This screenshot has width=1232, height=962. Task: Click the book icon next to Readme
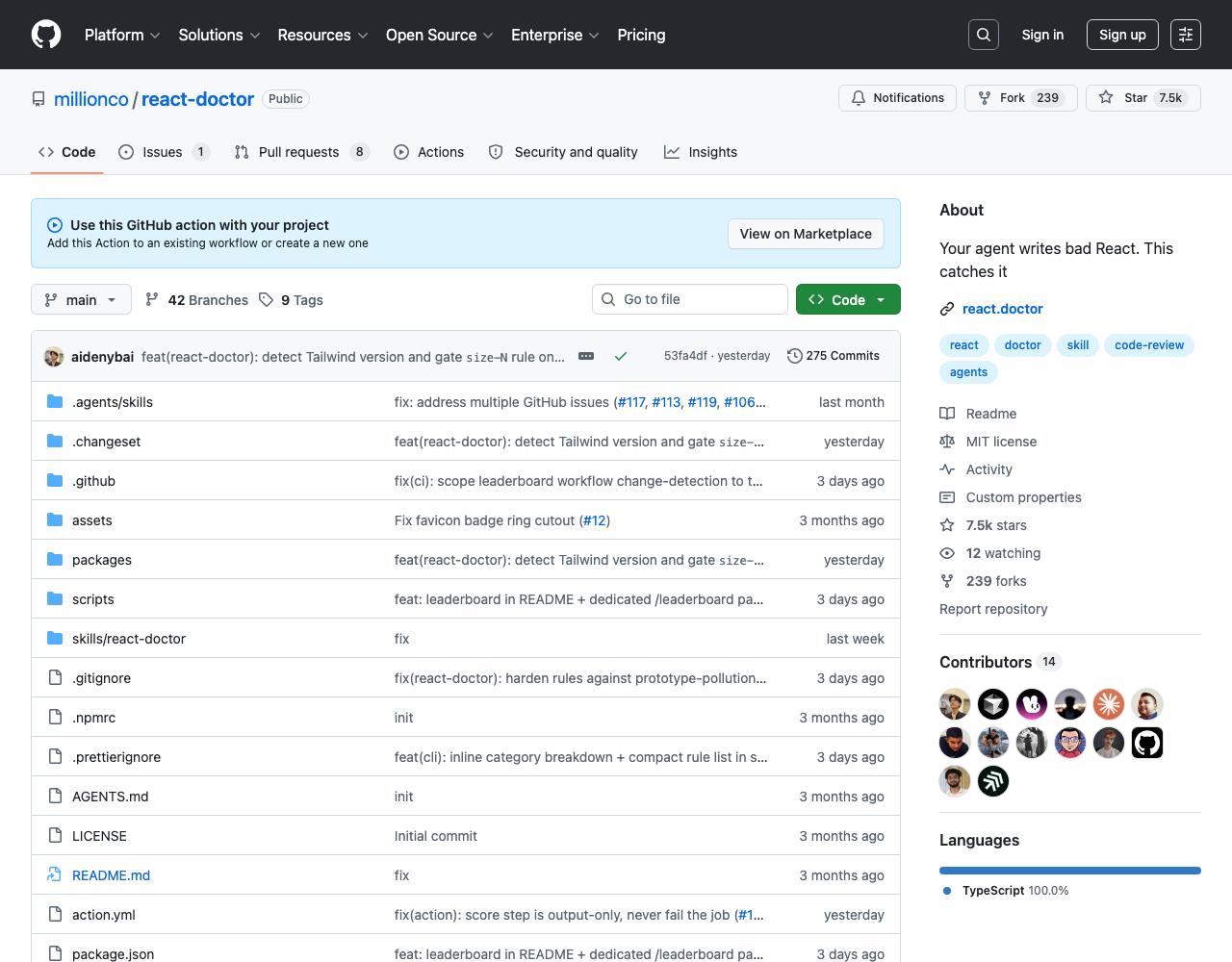(x=947, y=414)
